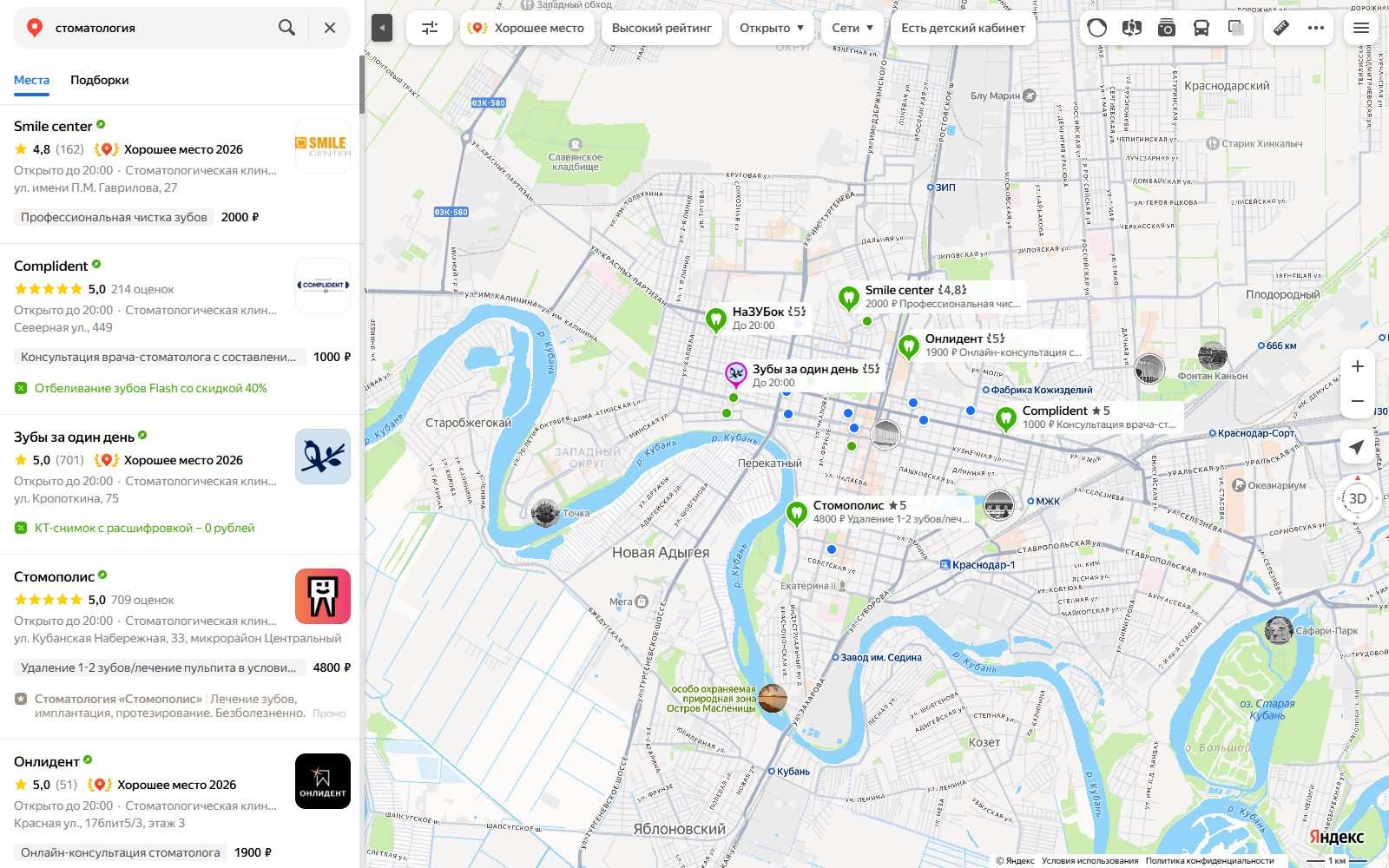Click the search pin icon before стоматология
1389x868 pixels.
tap(35, 28)
